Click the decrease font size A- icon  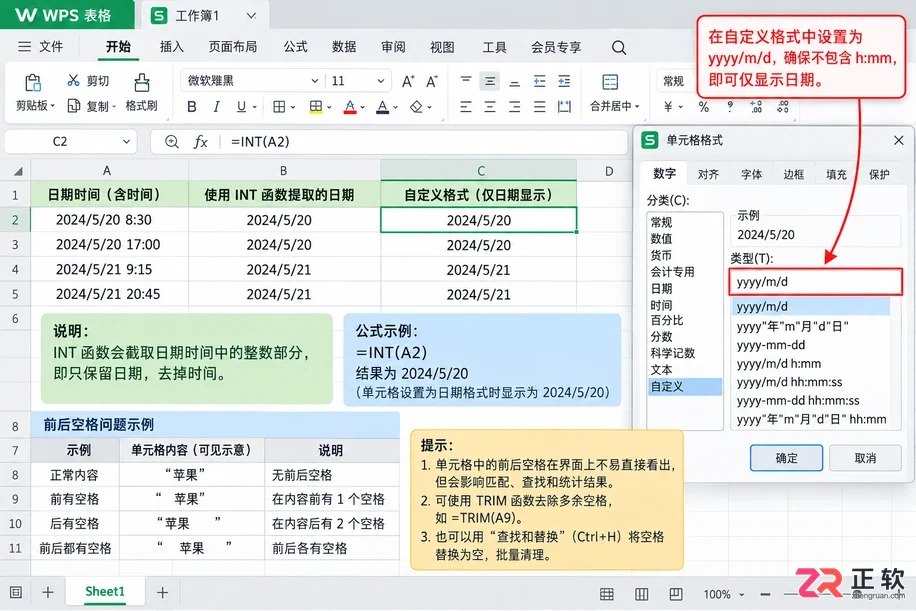pyautogui.click(x=432, y=81)
